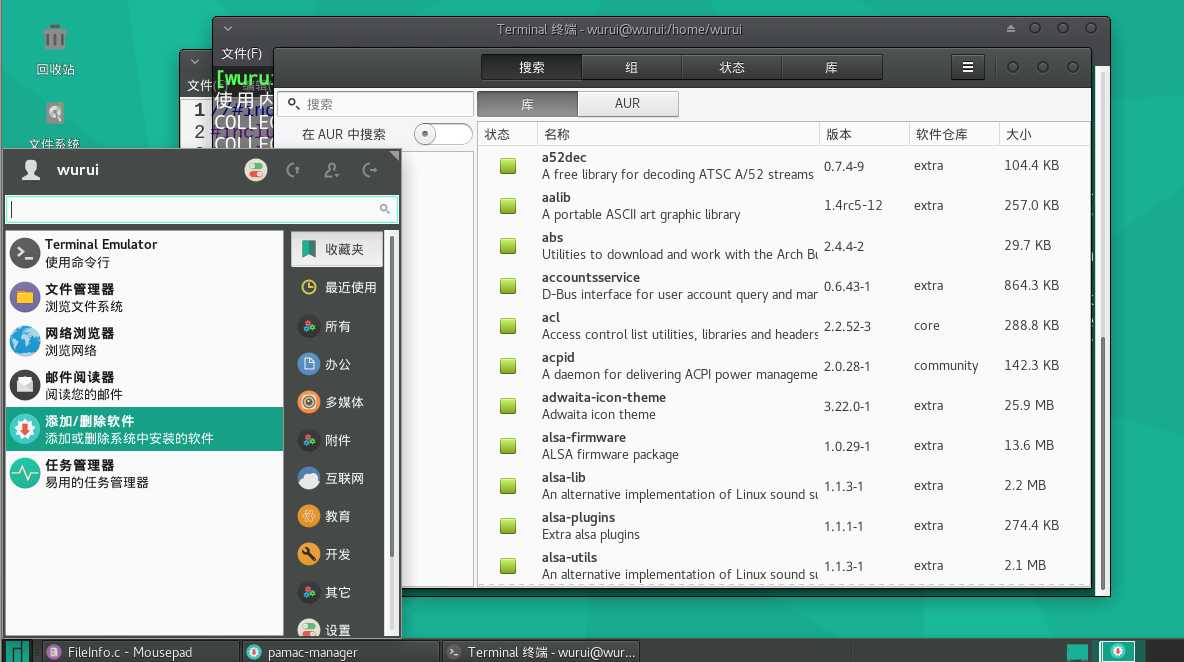This screenshot has width=1184, height=662.
Task: Switch to Terminal 终端 taskbar item
Action: click(541, 651)
